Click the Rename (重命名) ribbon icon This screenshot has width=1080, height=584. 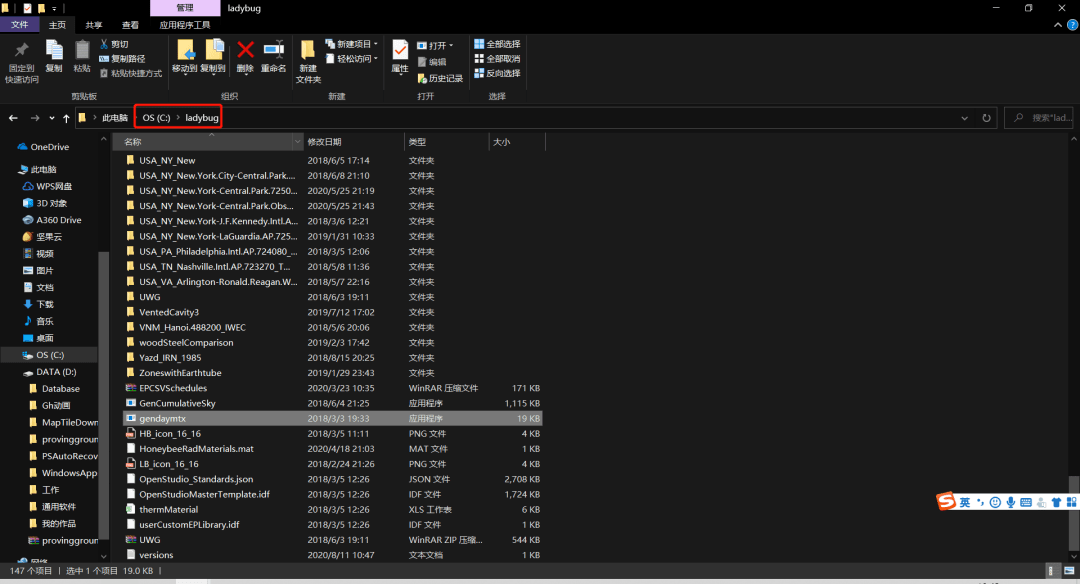coord(273,50)
